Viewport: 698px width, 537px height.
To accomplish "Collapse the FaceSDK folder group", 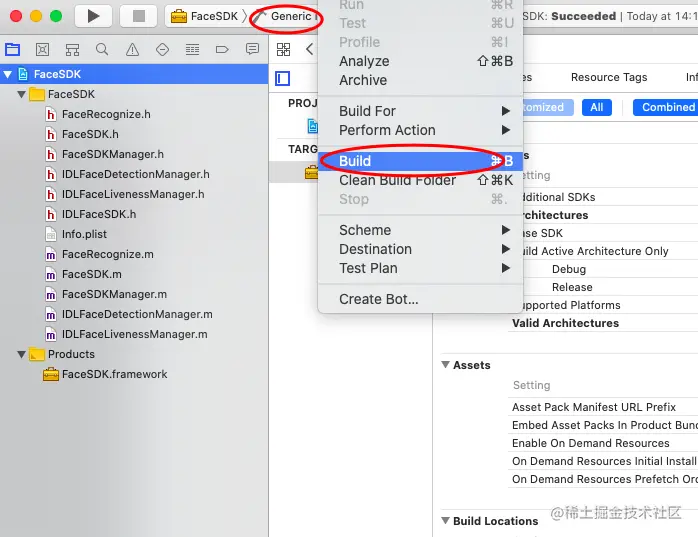I will click(x=21, y=94).
